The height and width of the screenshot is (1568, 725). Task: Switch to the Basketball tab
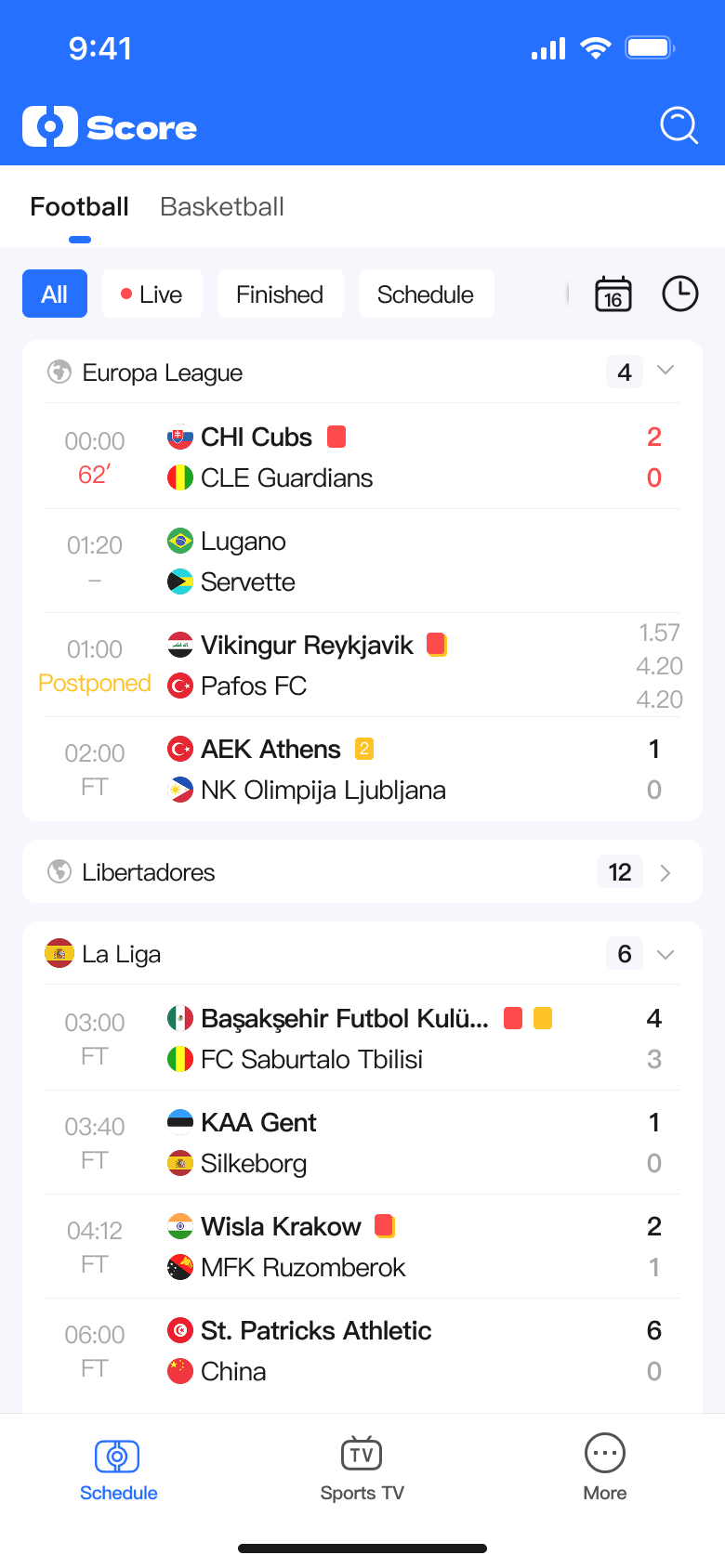click(x=222, y=206)
